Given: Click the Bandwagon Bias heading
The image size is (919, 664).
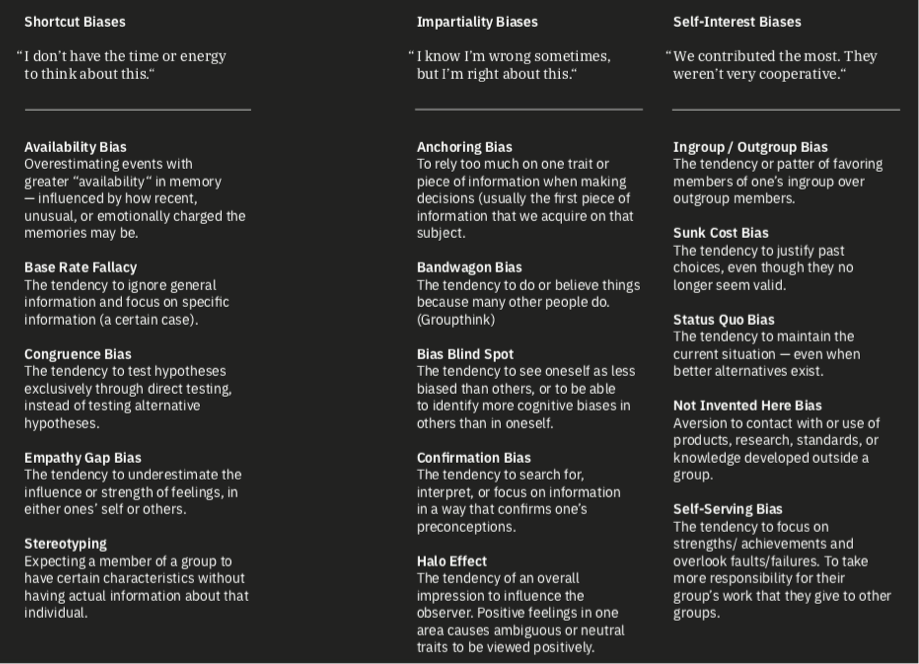Looking at the screenshot, I should 469,268.
